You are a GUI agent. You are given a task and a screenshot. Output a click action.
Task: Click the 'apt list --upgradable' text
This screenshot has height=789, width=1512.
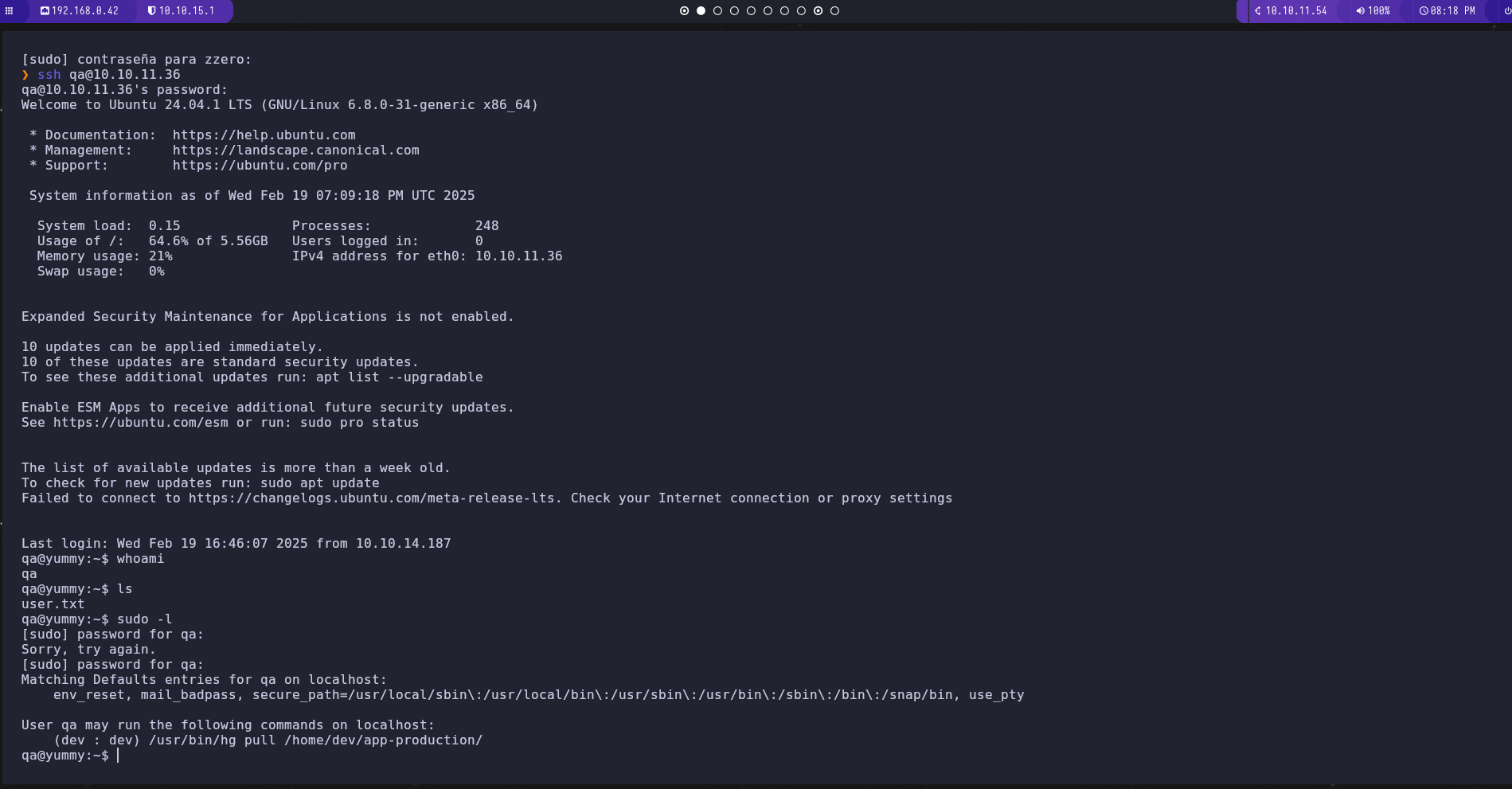tap(400, 377)
